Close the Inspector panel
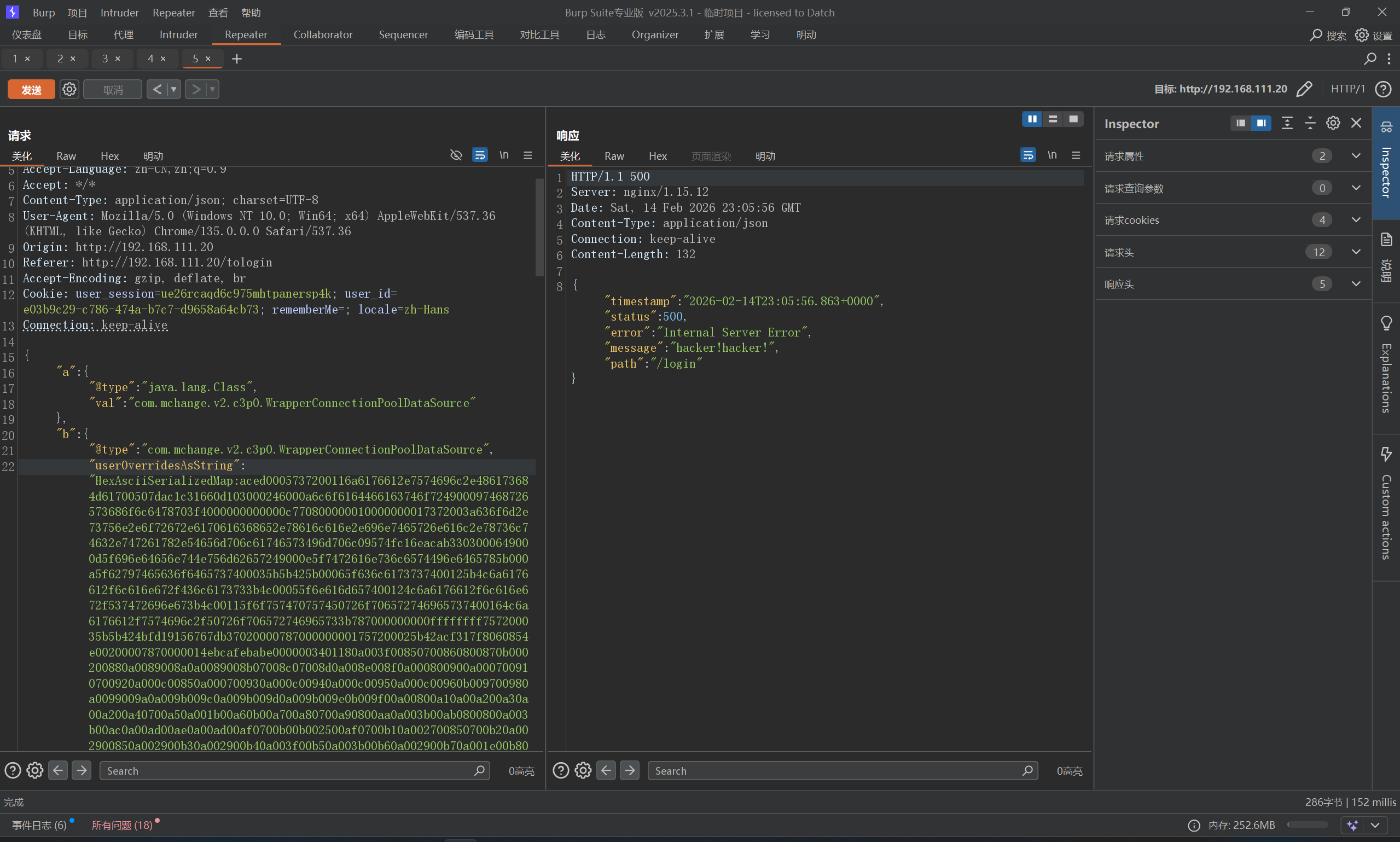 tap(1356, 123)
